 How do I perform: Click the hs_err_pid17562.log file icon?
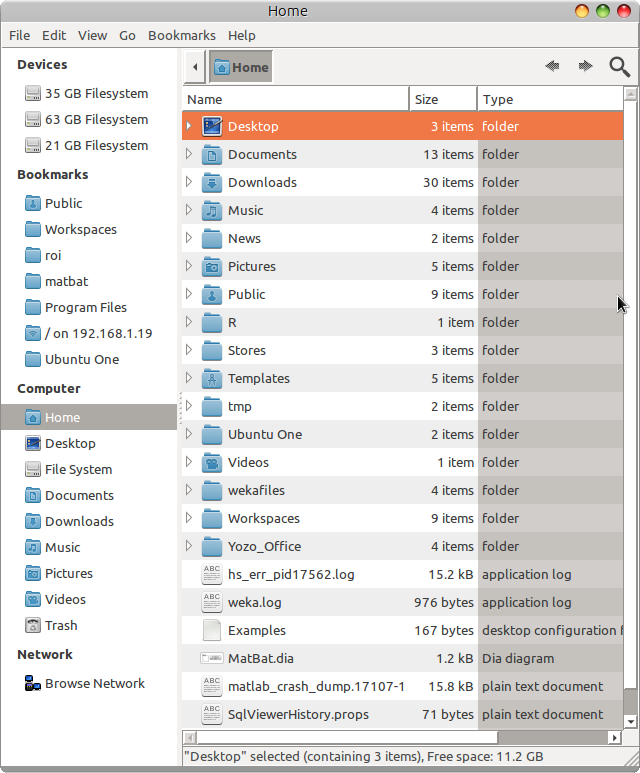[212, 574]
